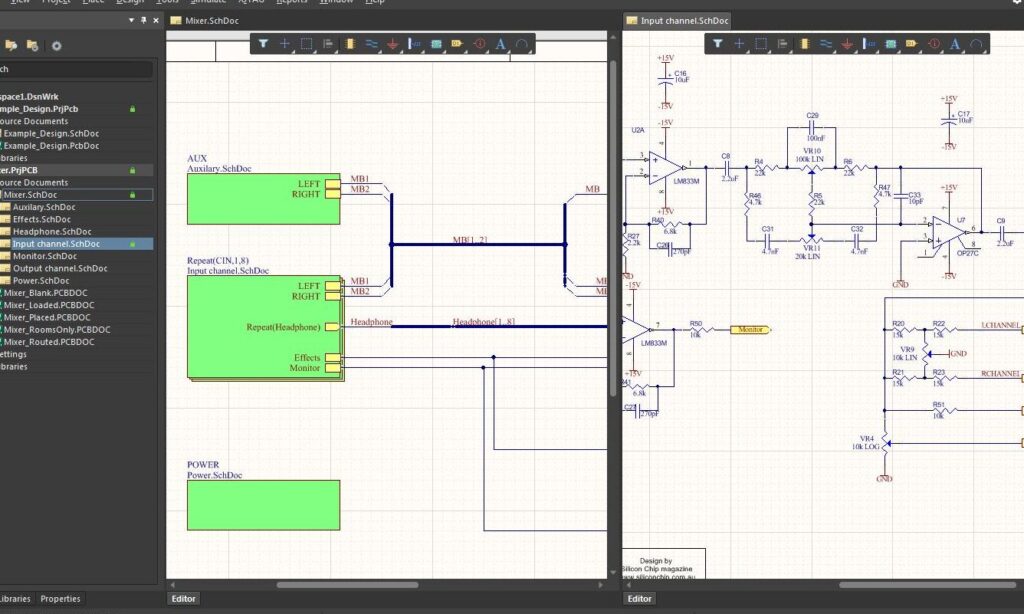Open the Projects panel gear settings icon
The image size is (1024, 614).
point(56,45)
